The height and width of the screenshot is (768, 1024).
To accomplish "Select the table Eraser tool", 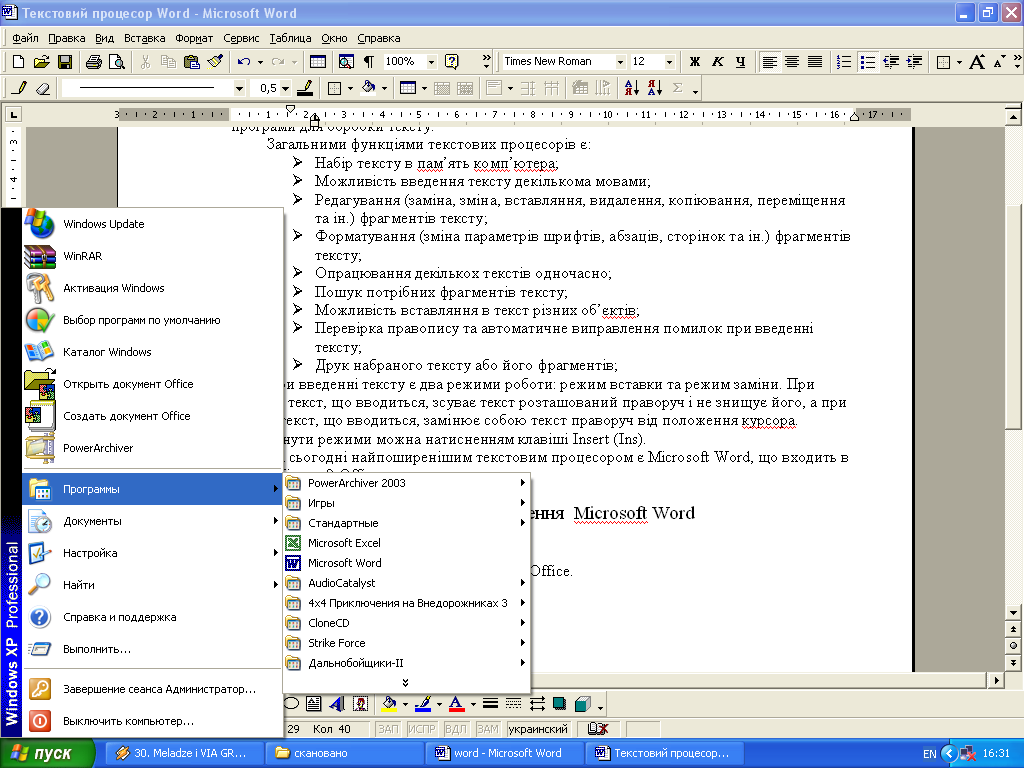I will (43, 88).
